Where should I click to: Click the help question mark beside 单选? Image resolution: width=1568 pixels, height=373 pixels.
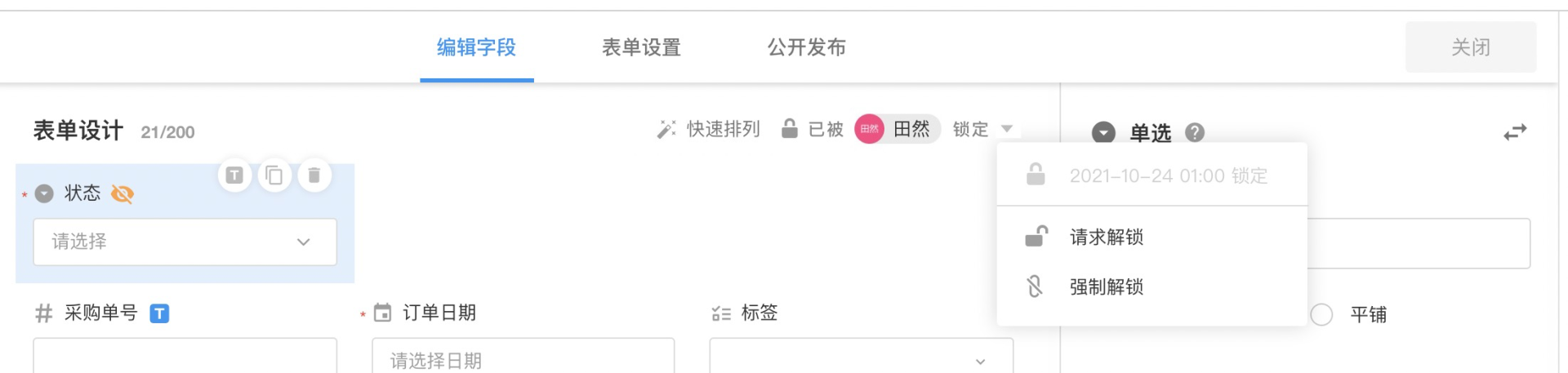pyautogui.click(x=1195, y=132)
